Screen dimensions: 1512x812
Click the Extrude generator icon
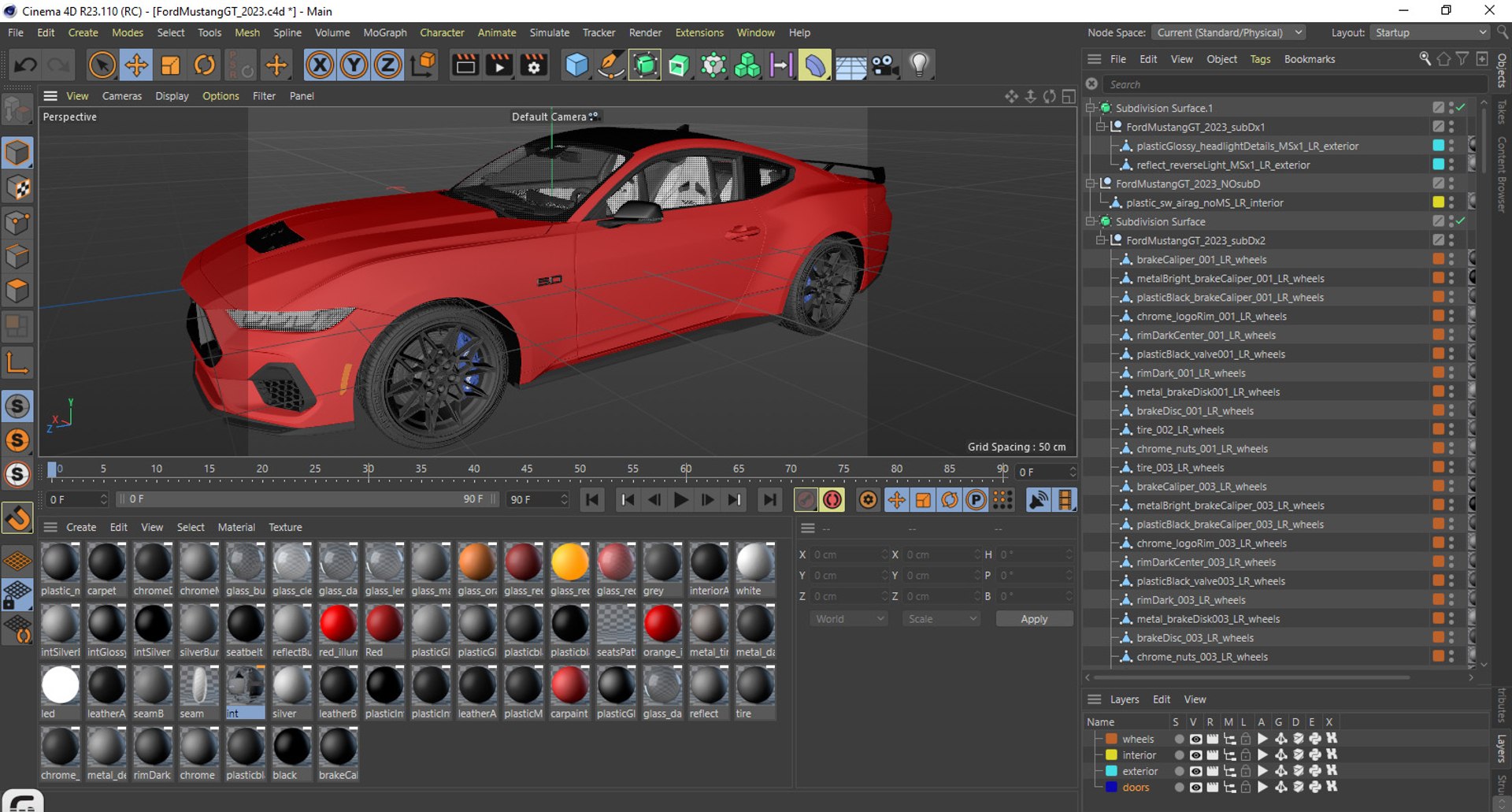pyautogui.click(x=679, y=65)
